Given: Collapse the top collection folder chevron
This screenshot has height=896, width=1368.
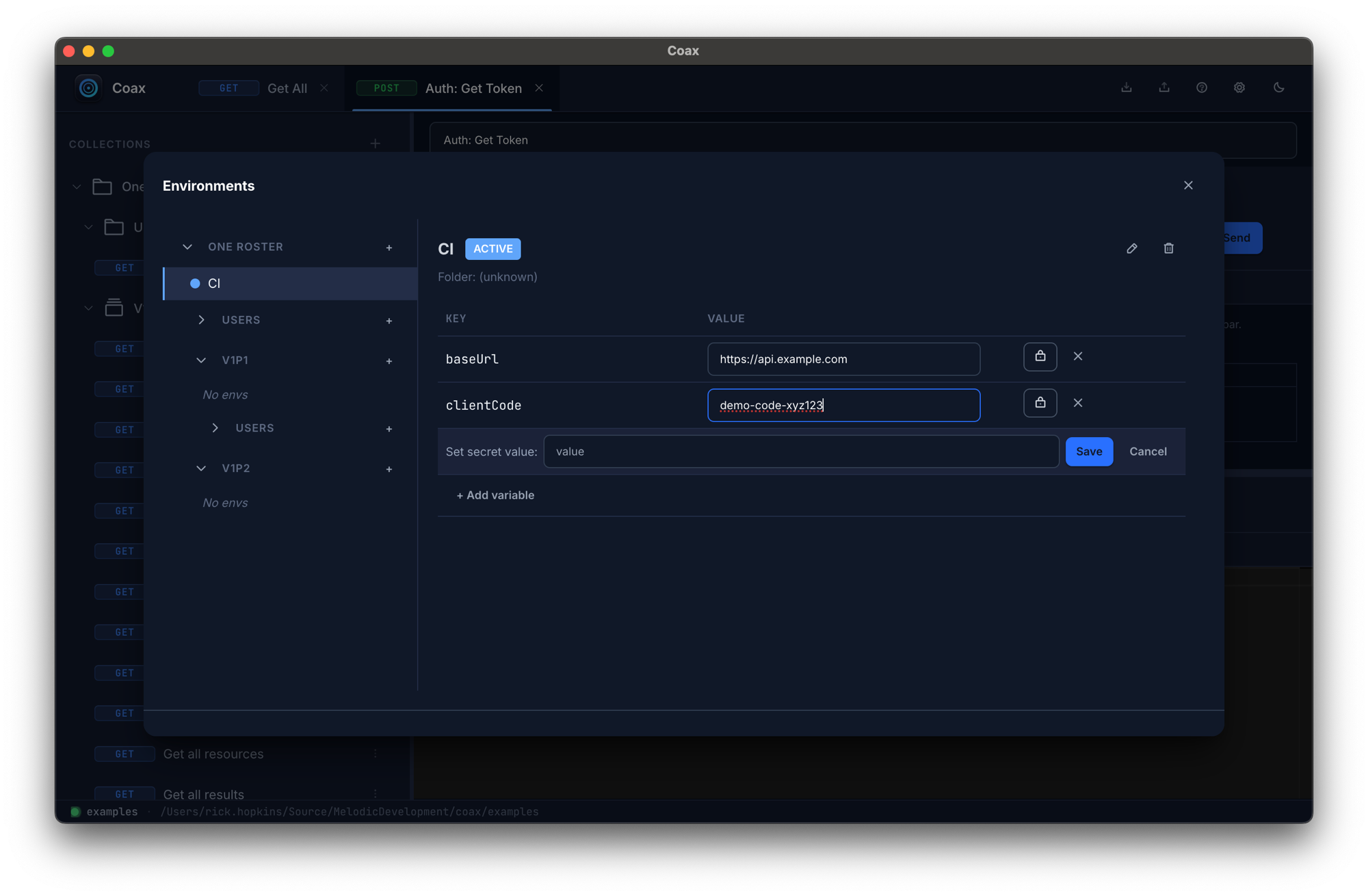Looking at the screenshot, I should tap(77, 187).
